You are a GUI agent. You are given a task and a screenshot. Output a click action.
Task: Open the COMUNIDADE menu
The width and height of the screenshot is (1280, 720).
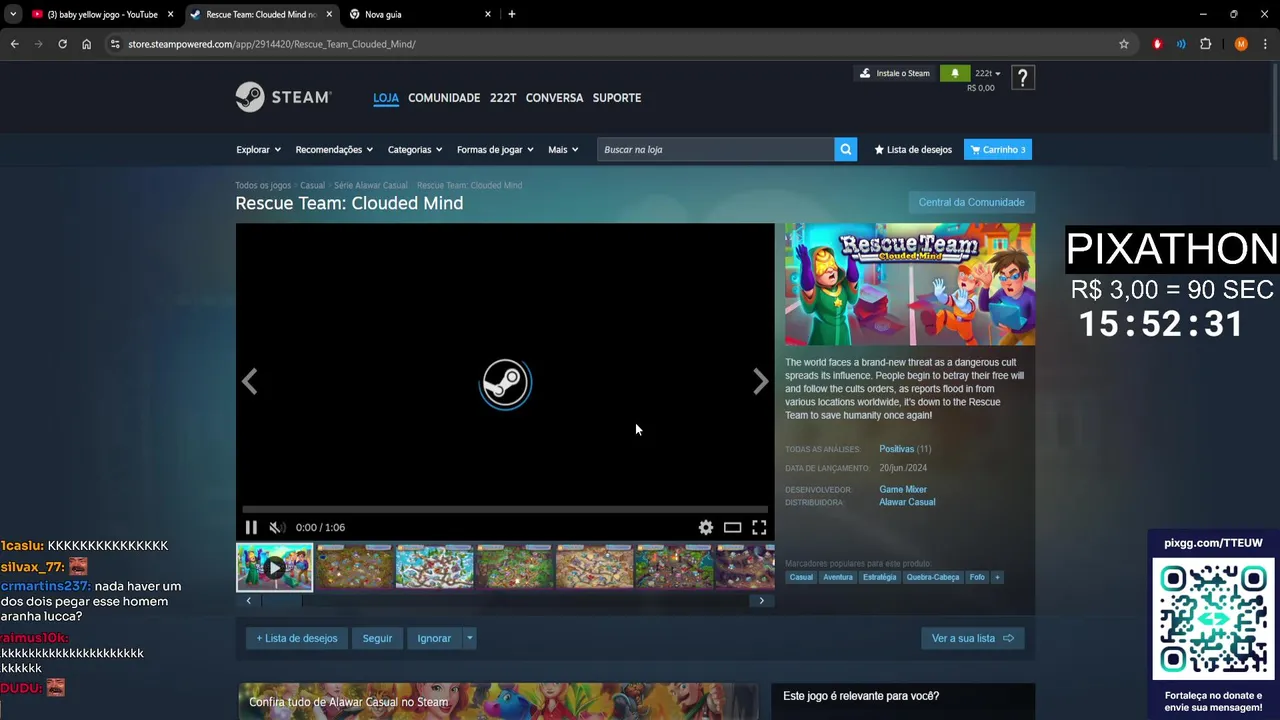444,97
